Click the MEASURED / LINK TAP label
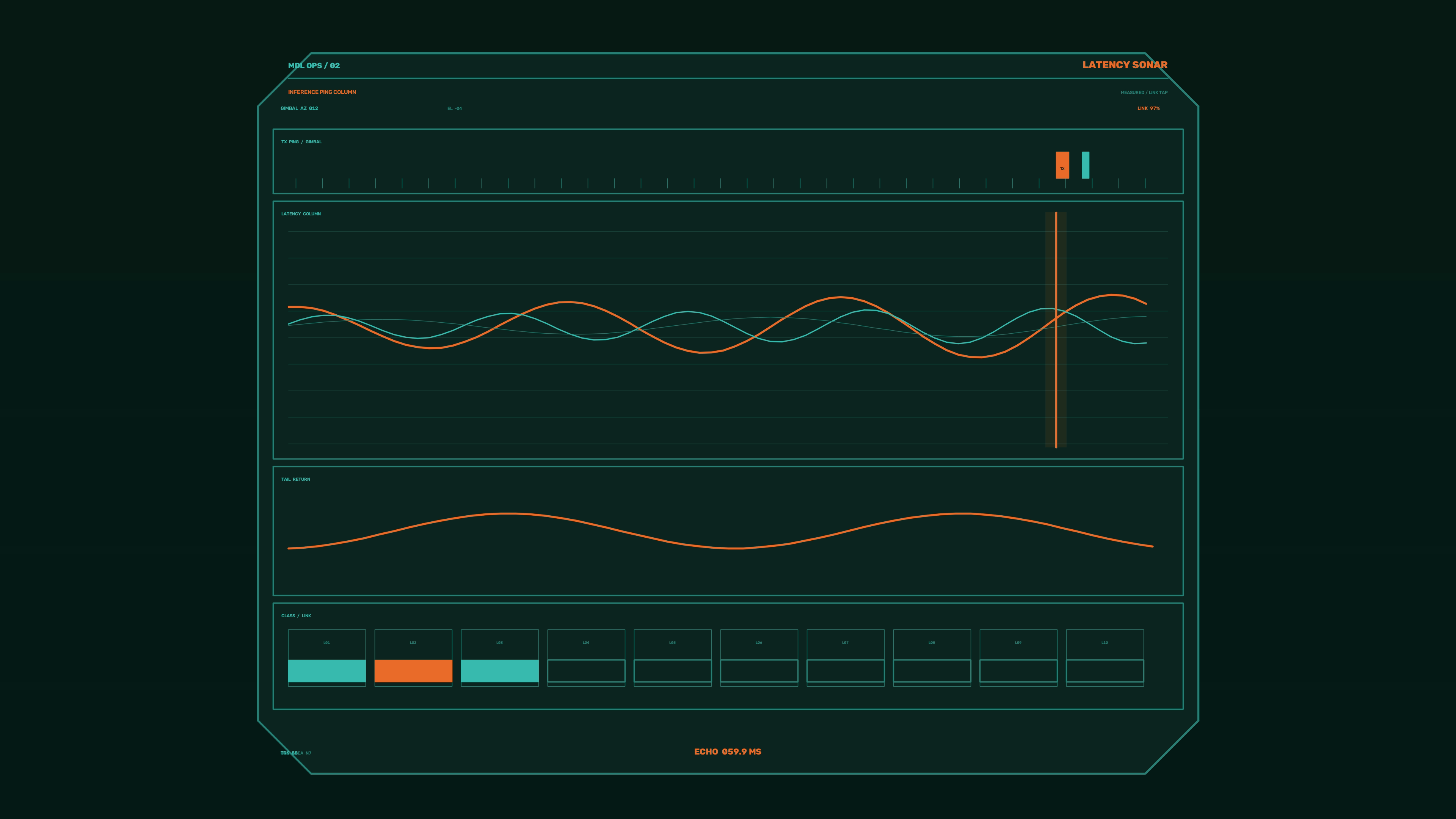 click(x=1144, y=93)
